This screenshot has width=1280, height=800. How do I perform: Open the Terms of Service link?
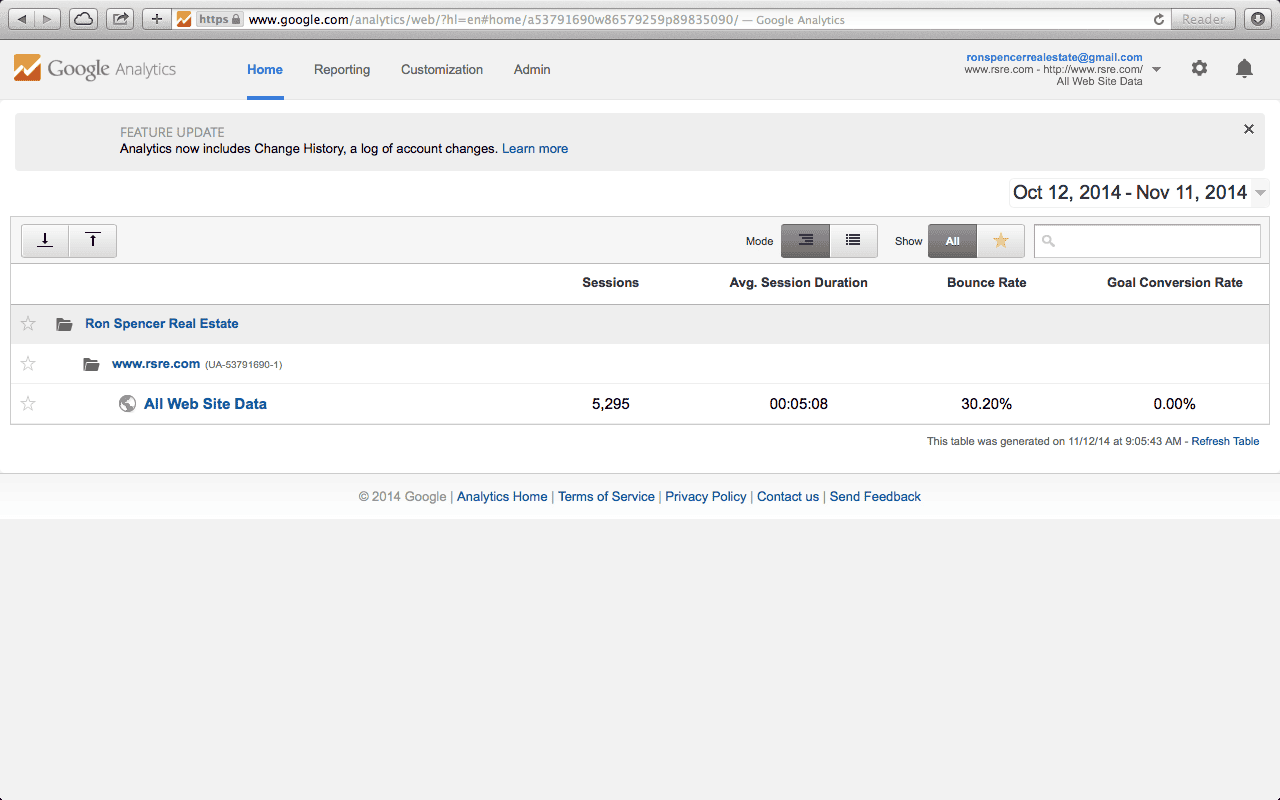[x=606, y=496]
